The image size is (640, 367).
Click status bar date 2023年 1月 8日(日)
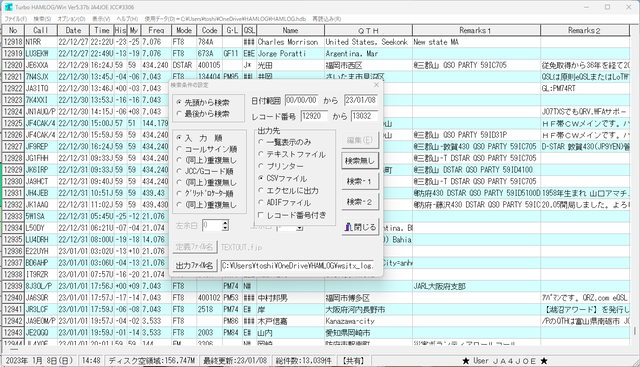(x=39, y=361)
